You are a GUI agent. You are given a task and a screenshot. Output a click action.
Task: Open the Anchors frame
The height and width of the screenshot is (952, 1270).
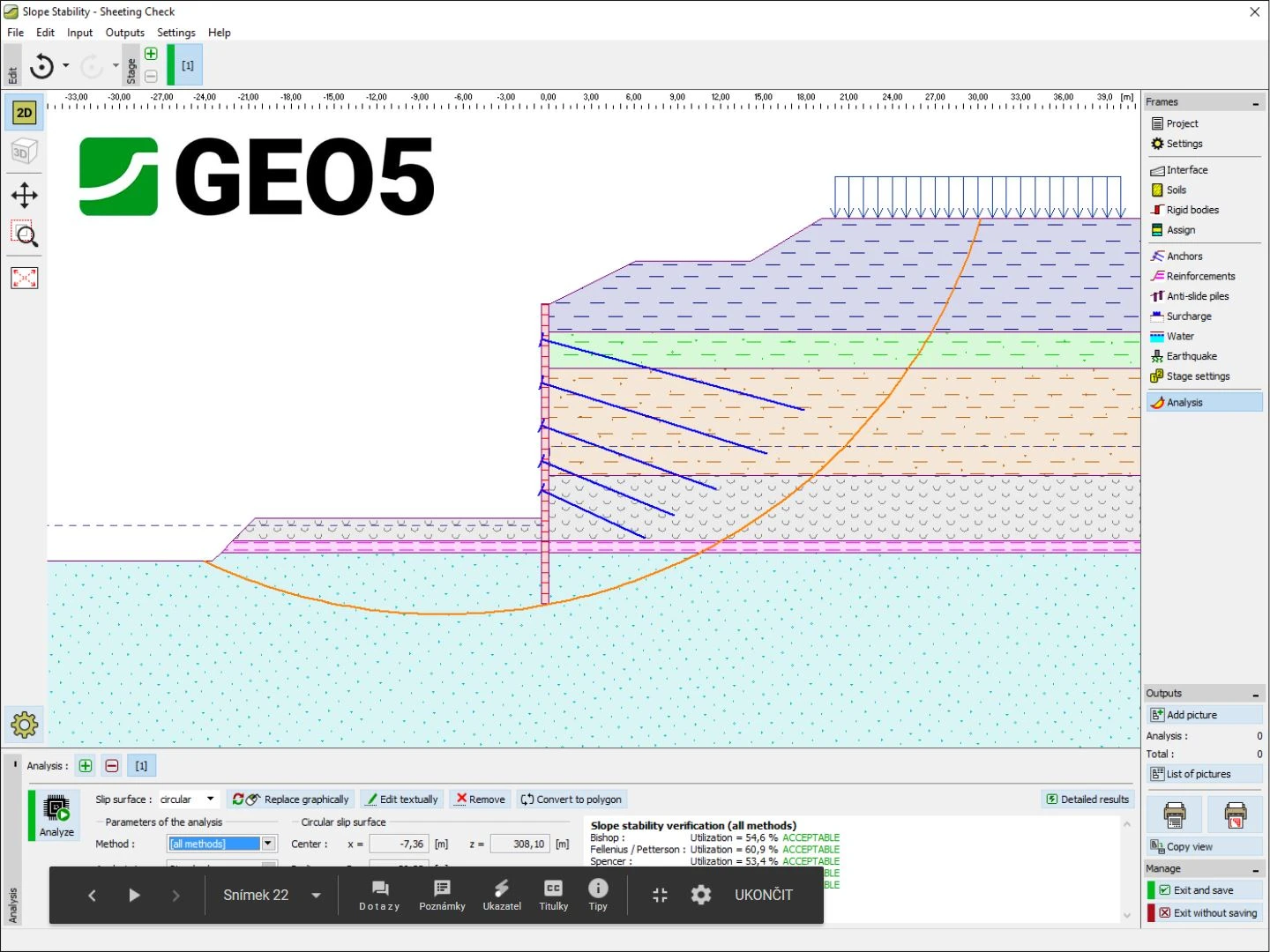[1184, 257]
